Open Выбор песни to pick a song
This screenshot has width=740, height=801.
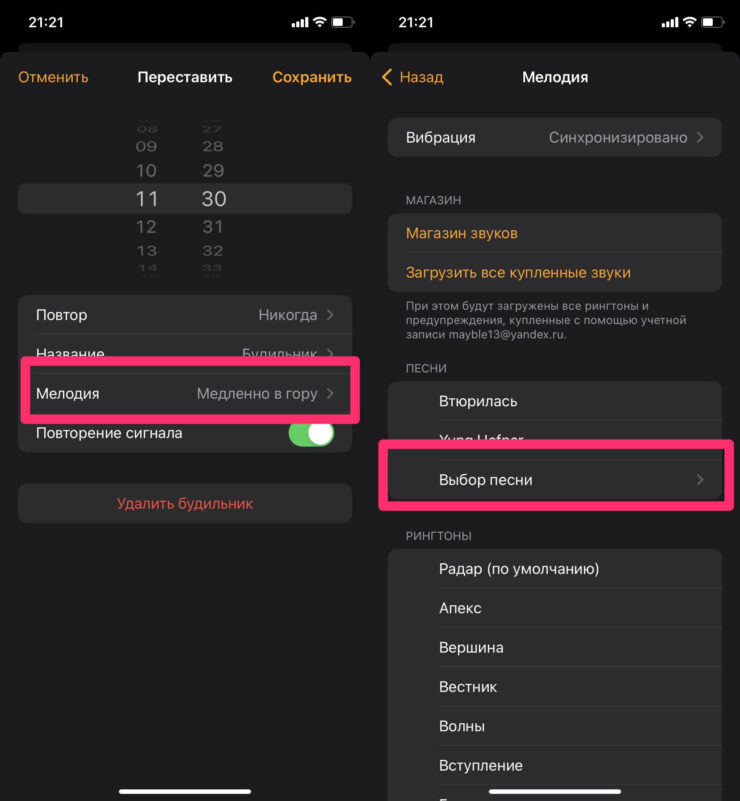(x=554, y=480)
